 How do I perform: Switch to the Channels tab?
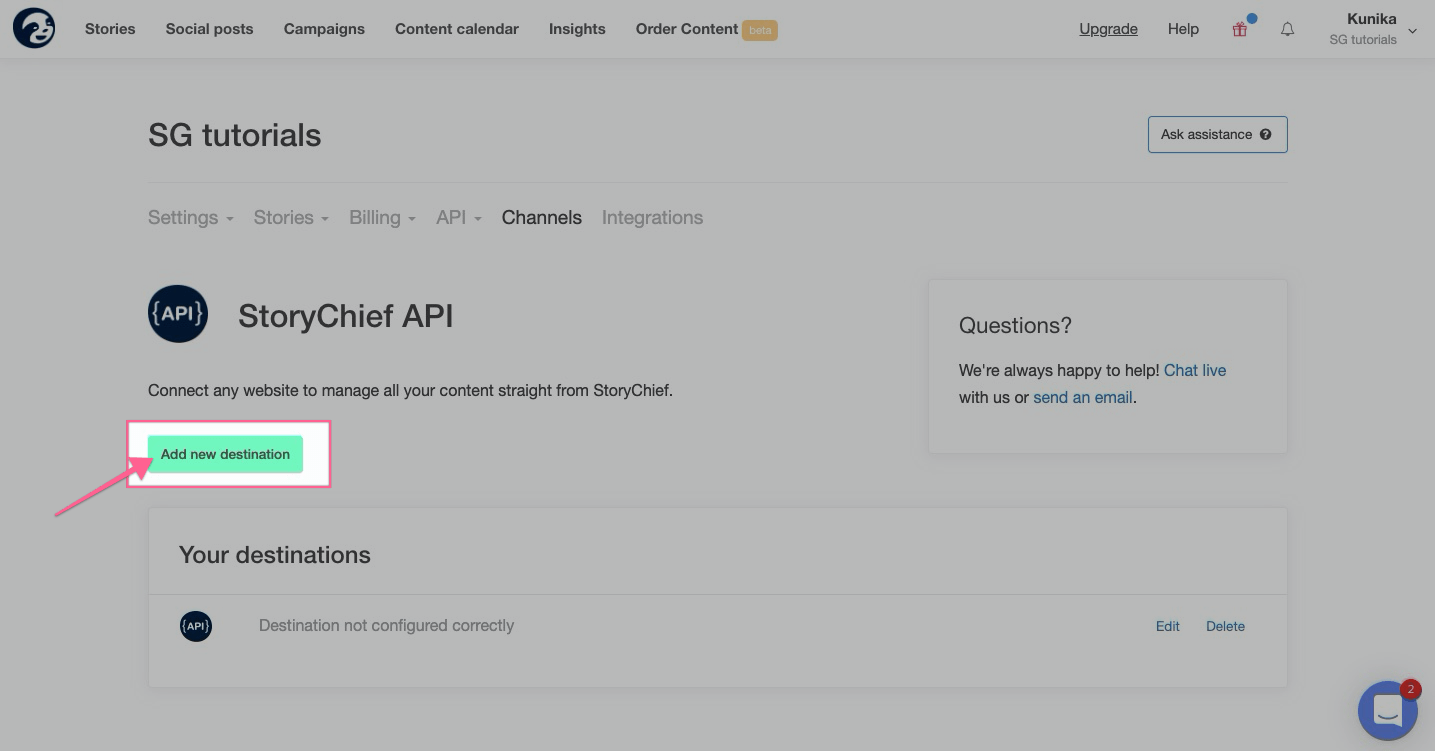(542, 217)
